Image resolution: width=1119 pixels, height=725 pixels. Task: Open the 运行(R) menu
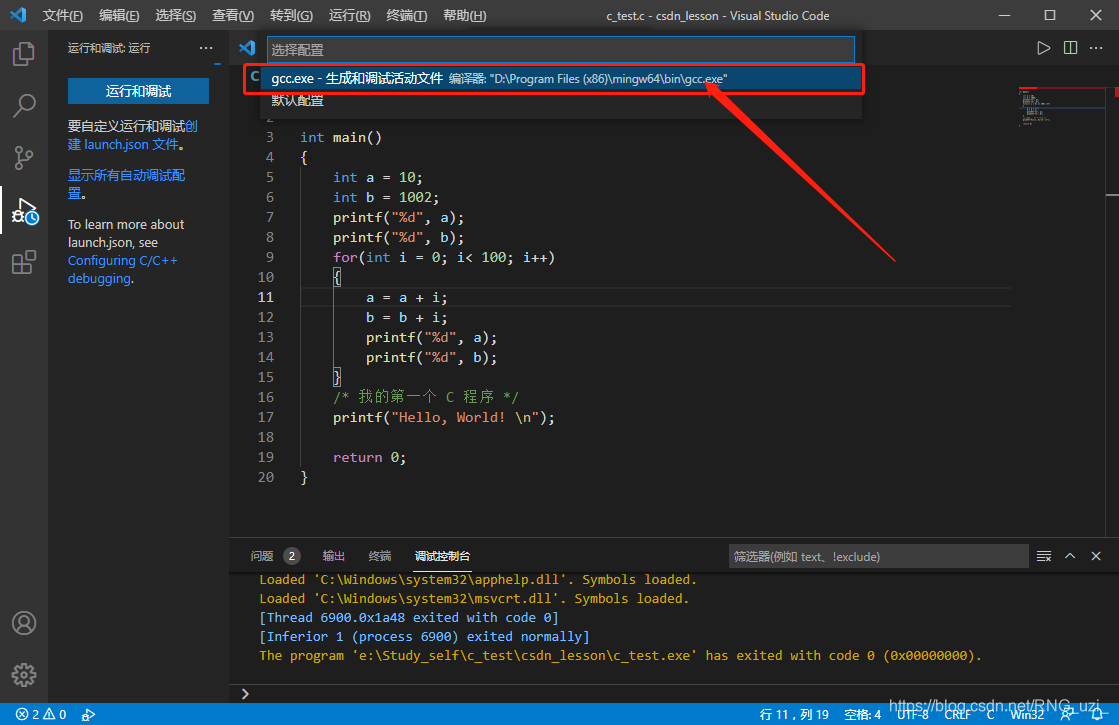point(350,16)
